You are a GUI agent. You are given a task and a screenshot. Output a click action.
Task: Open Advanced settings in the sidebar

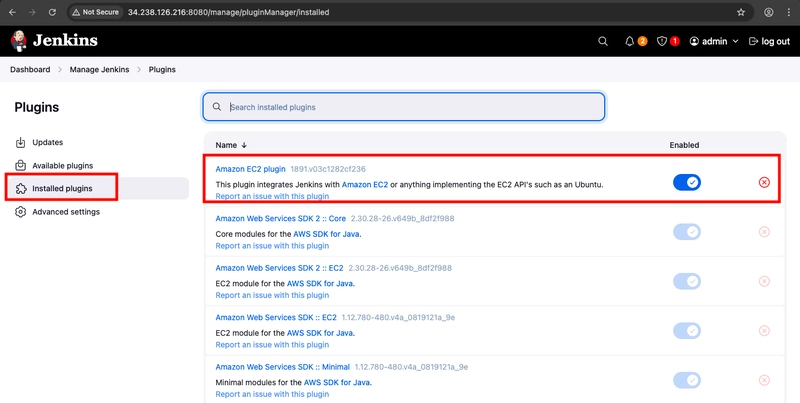point(66,212)
